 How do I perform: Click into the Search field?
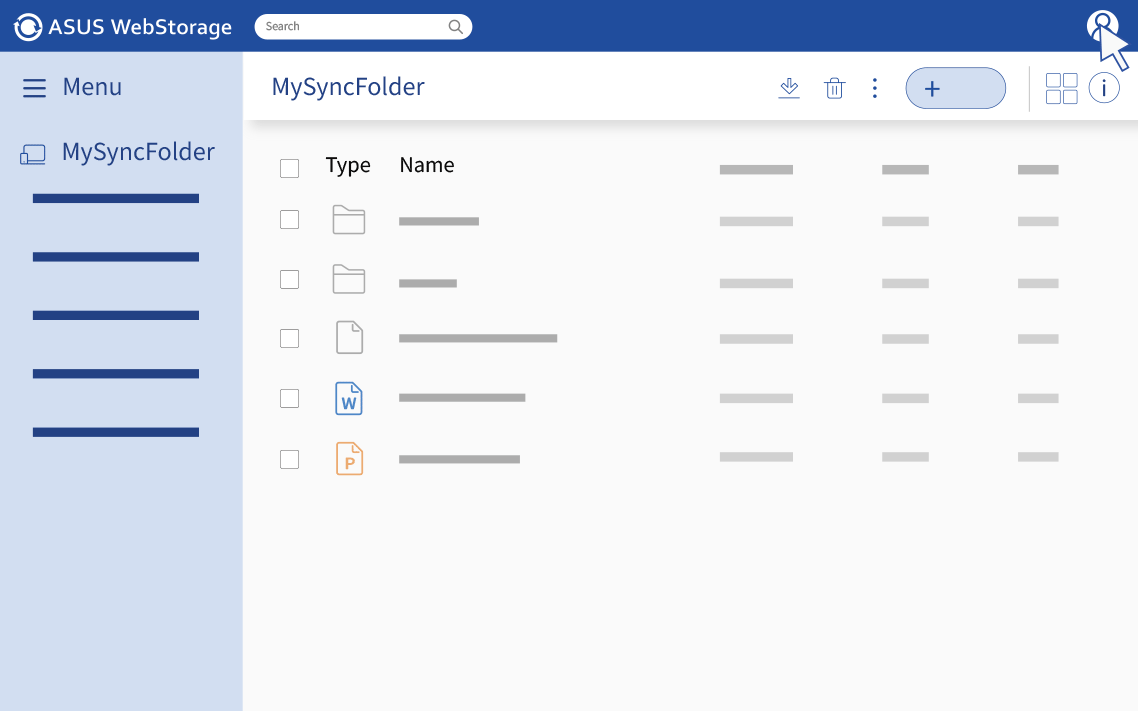(363, 27)
